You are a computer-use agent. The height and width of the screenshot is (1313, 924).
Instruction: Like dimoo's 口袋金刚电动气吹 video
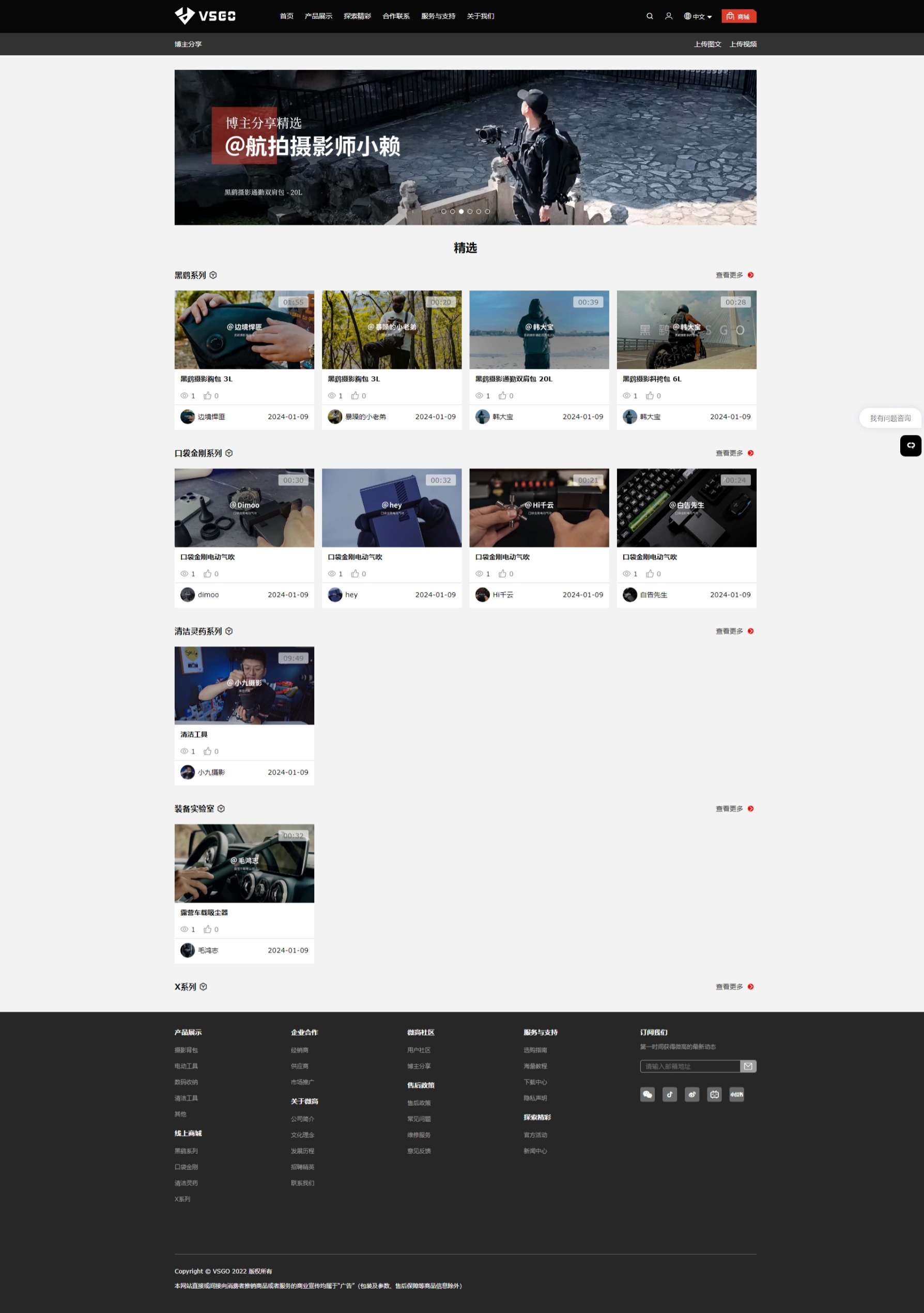click(x=208, y=573)
